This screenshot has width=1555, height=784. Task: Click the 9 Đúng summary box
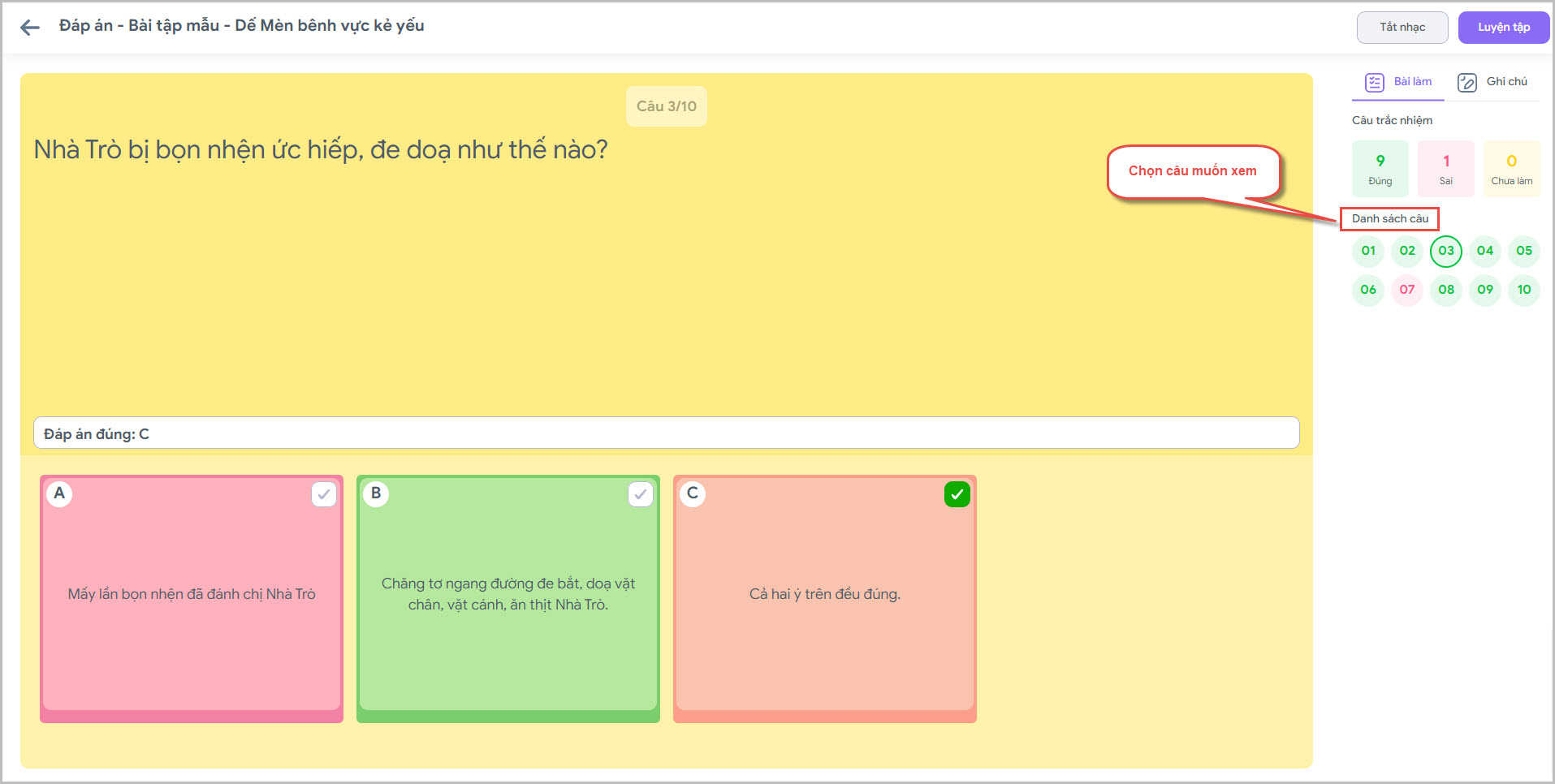point(1380,169)
